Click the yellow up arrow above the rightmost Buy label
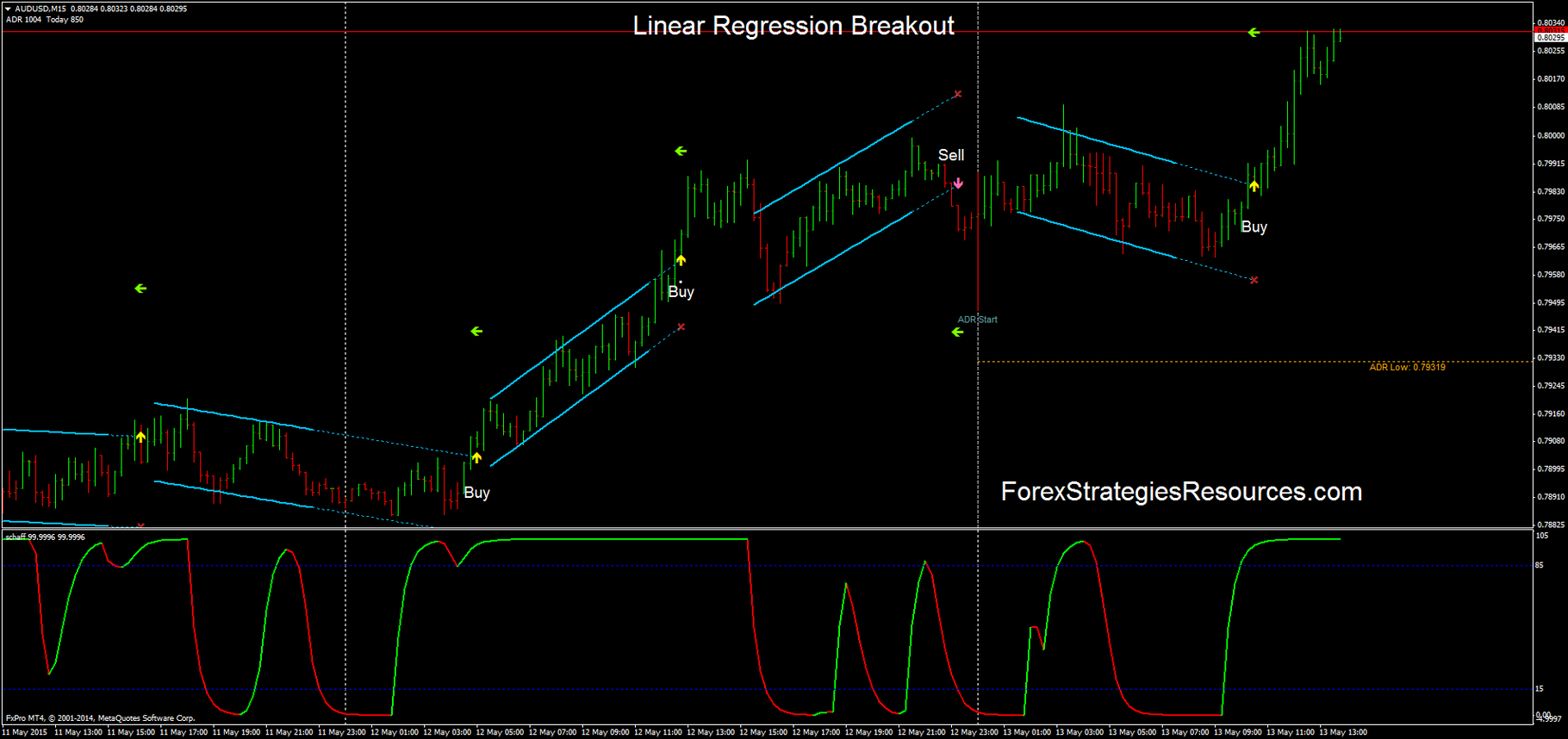The width and height of the screenshot is (1568, 739). click(x=1254, y=186)
